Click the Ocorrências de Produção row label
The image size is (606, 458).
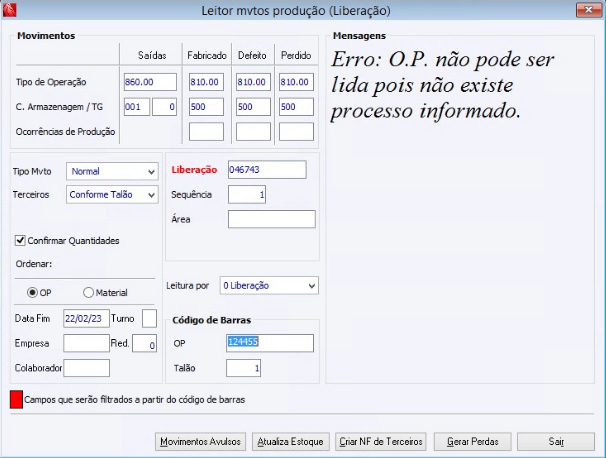(65, 132)
